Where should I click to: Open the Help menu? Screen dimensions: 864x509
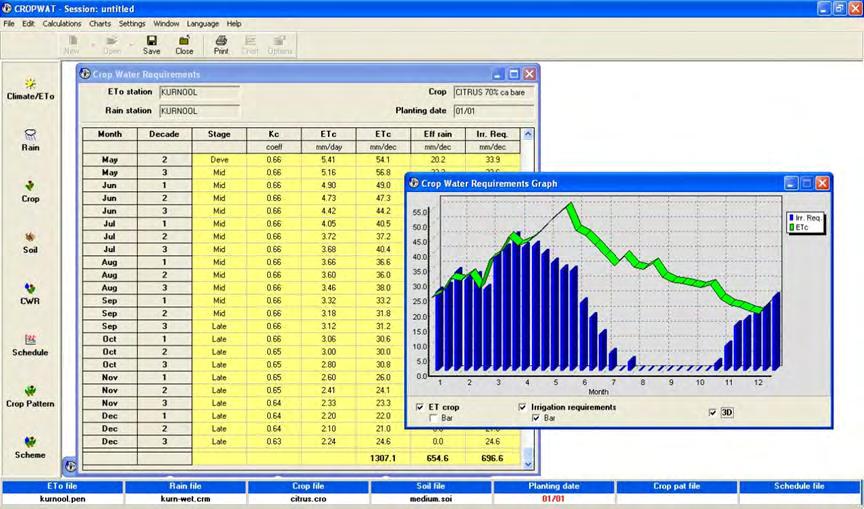coord(234,24)
